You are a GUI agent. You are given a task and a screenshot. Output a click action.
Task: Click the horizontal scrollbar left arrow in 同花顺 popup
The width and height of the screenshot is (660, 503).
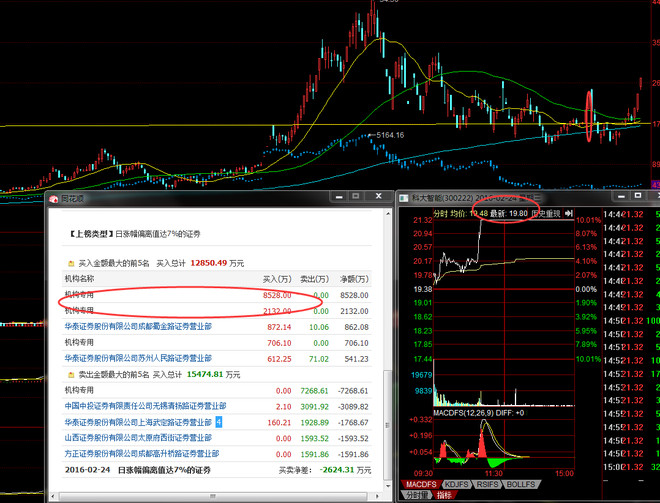53,497
